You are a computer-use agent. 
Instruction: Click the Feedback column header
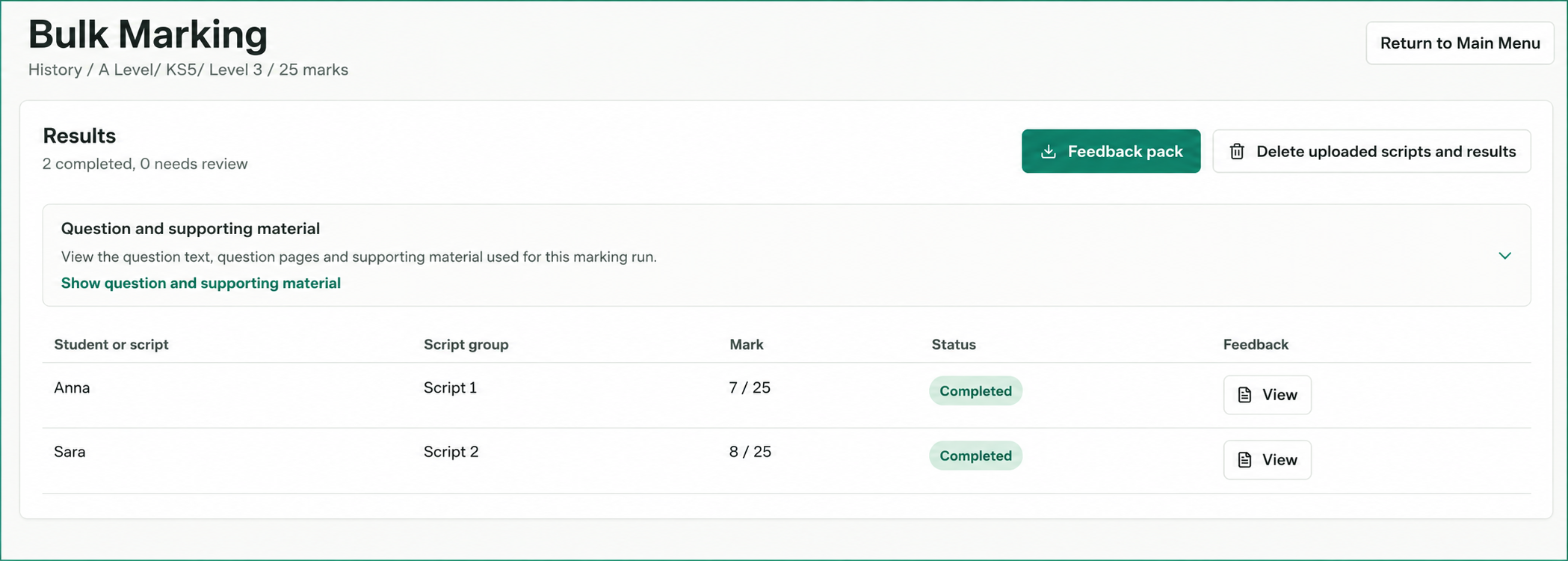tap(1256, 344)
